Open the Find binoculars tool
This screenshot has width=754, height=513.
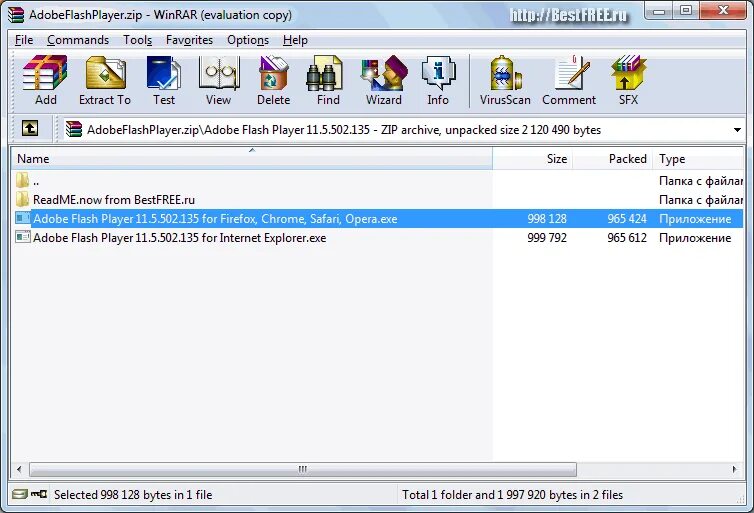pos(328,80)
